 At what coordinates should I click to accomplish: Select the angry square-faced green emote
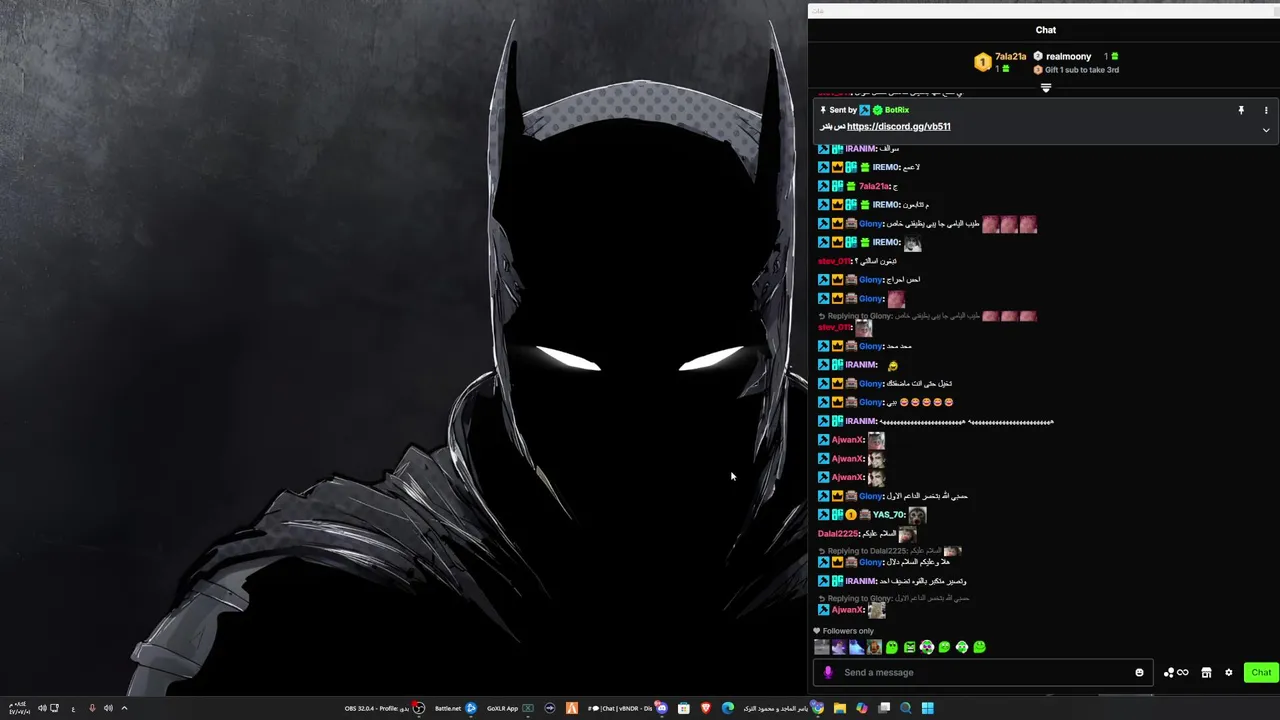(909, 647)
